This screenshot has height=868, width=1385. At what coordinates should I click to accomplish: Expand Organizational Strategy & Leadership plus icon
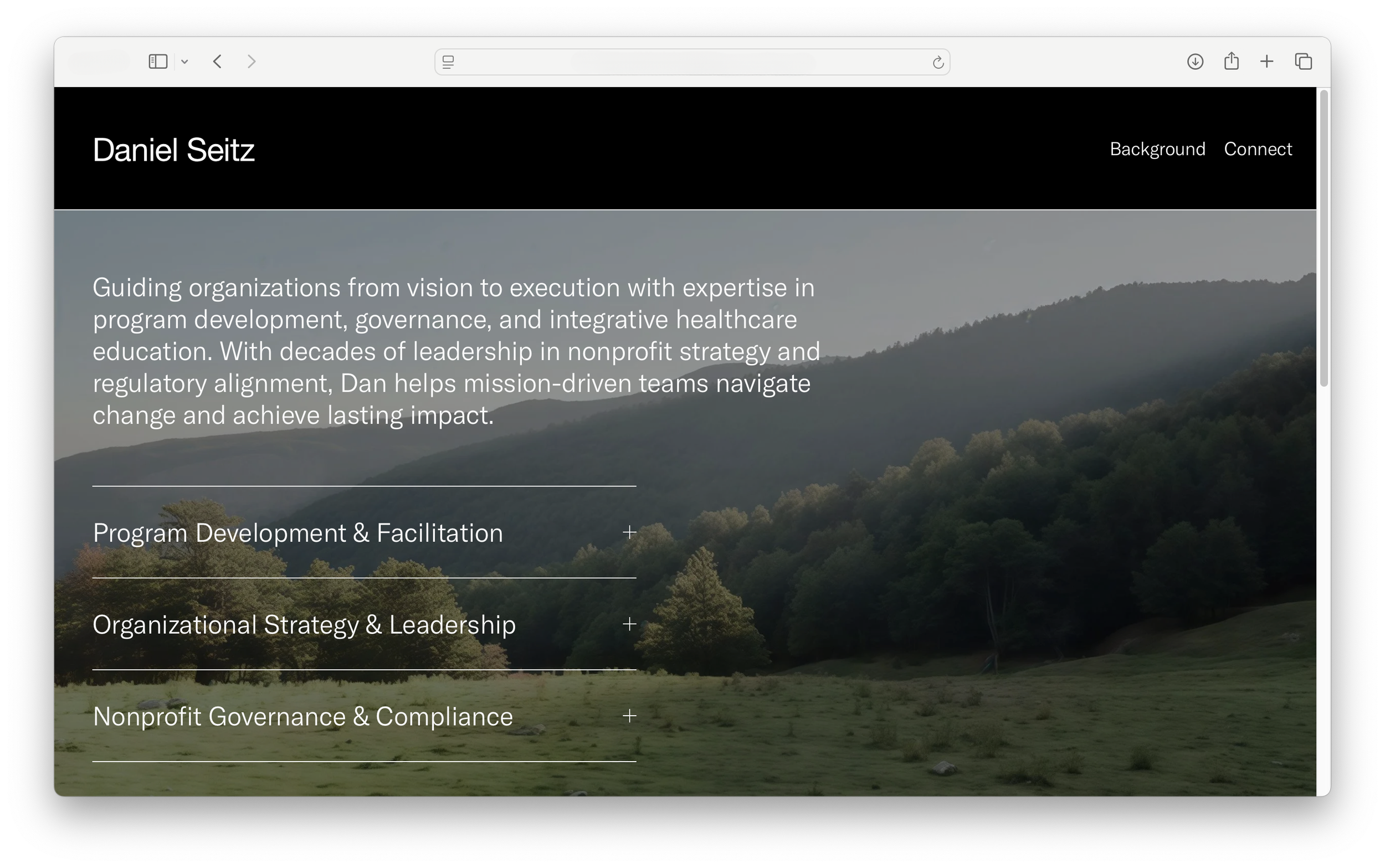[630, 624]
